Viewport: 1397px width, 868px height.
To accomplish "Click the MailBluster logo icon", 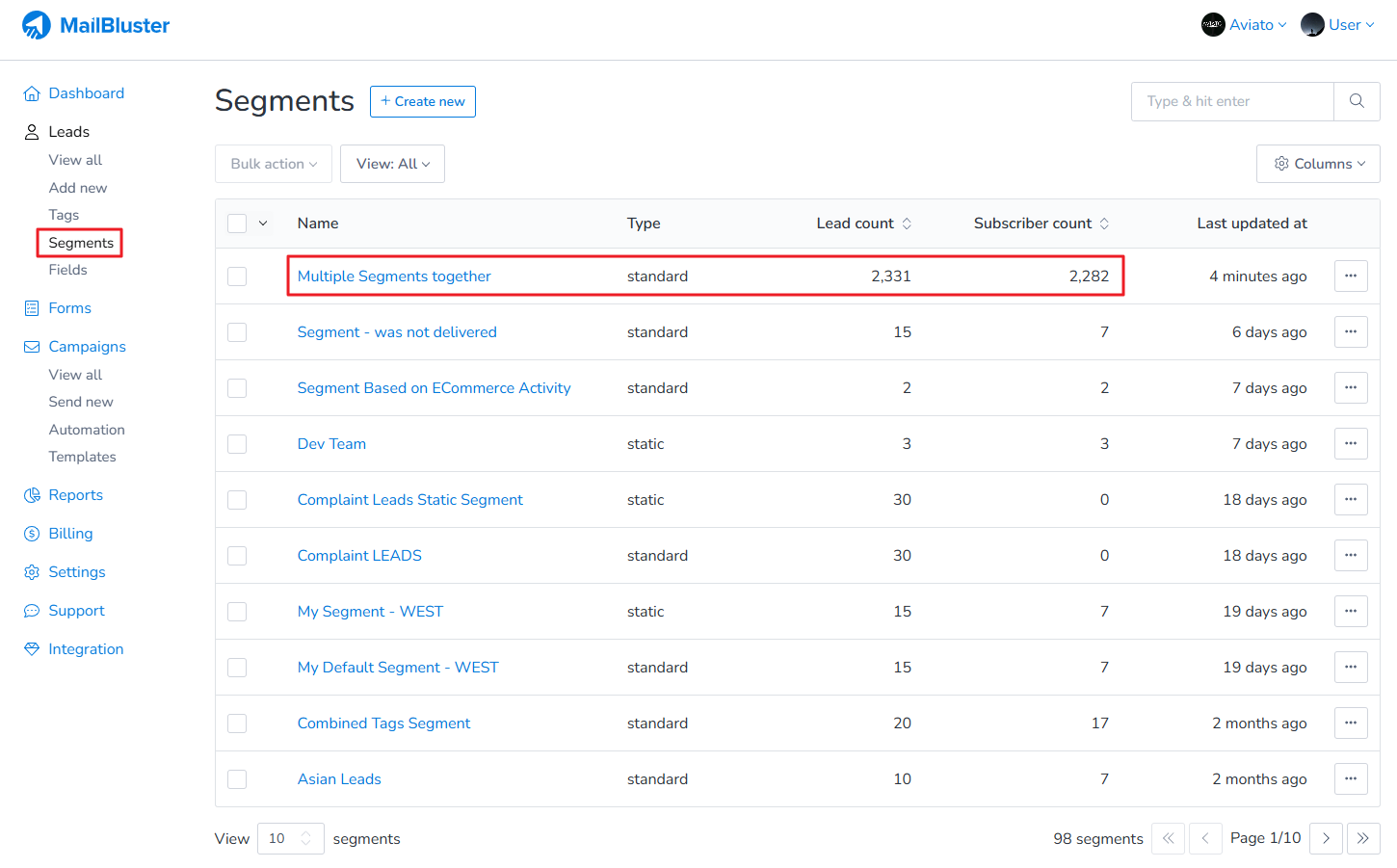I will pyautogui.click(x=37, y=25).
